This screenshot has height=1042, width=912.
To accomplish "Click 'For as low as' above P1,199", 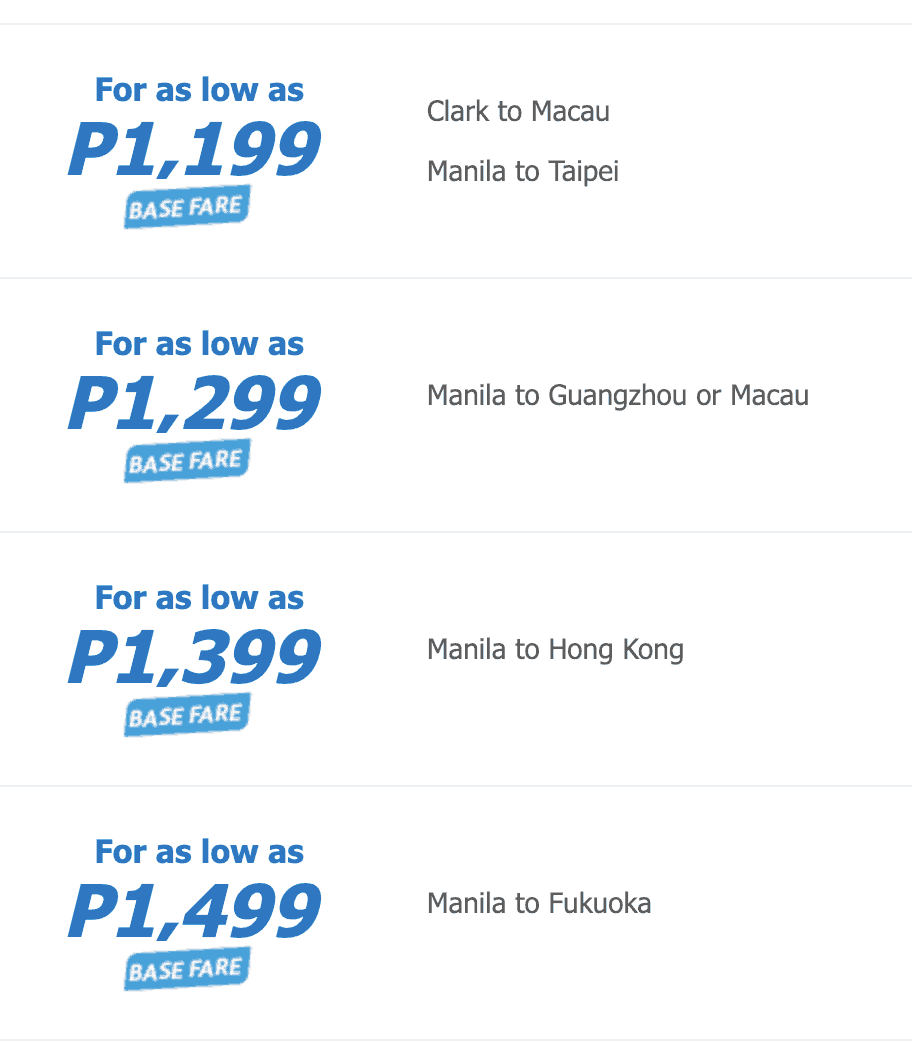I will (x=199, y=90).
